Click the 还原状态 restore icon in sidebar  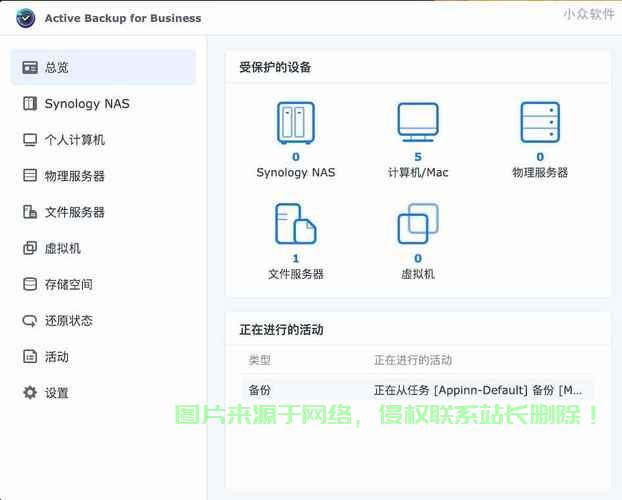(x=30, y=320)
